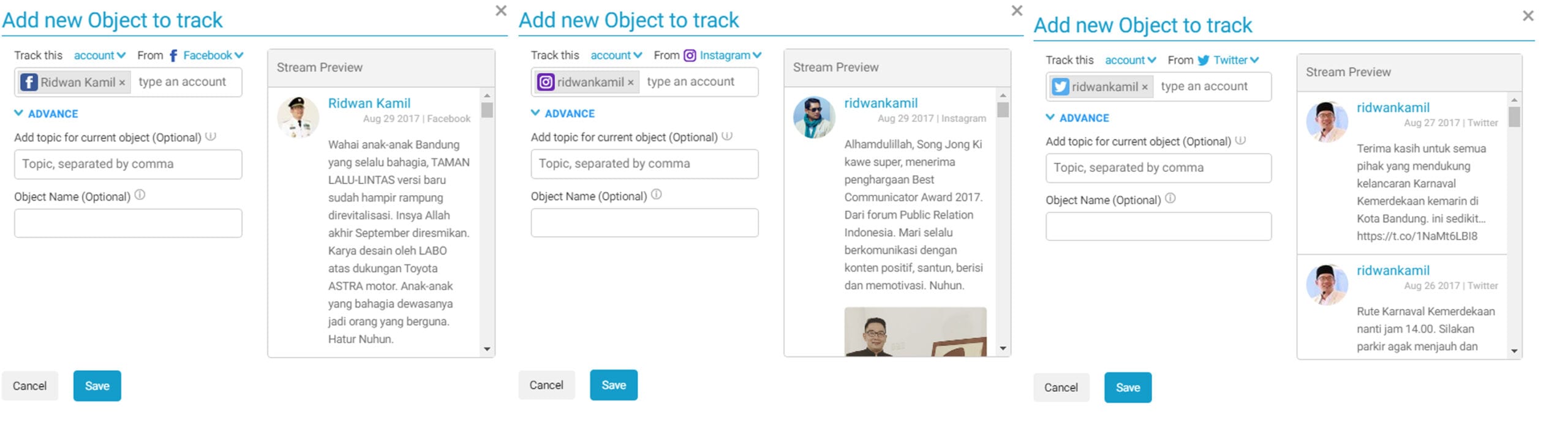Remove the Ridwan Kamil Facebook account tag
The image size is (1568, 440).
[x=122, y=83]
